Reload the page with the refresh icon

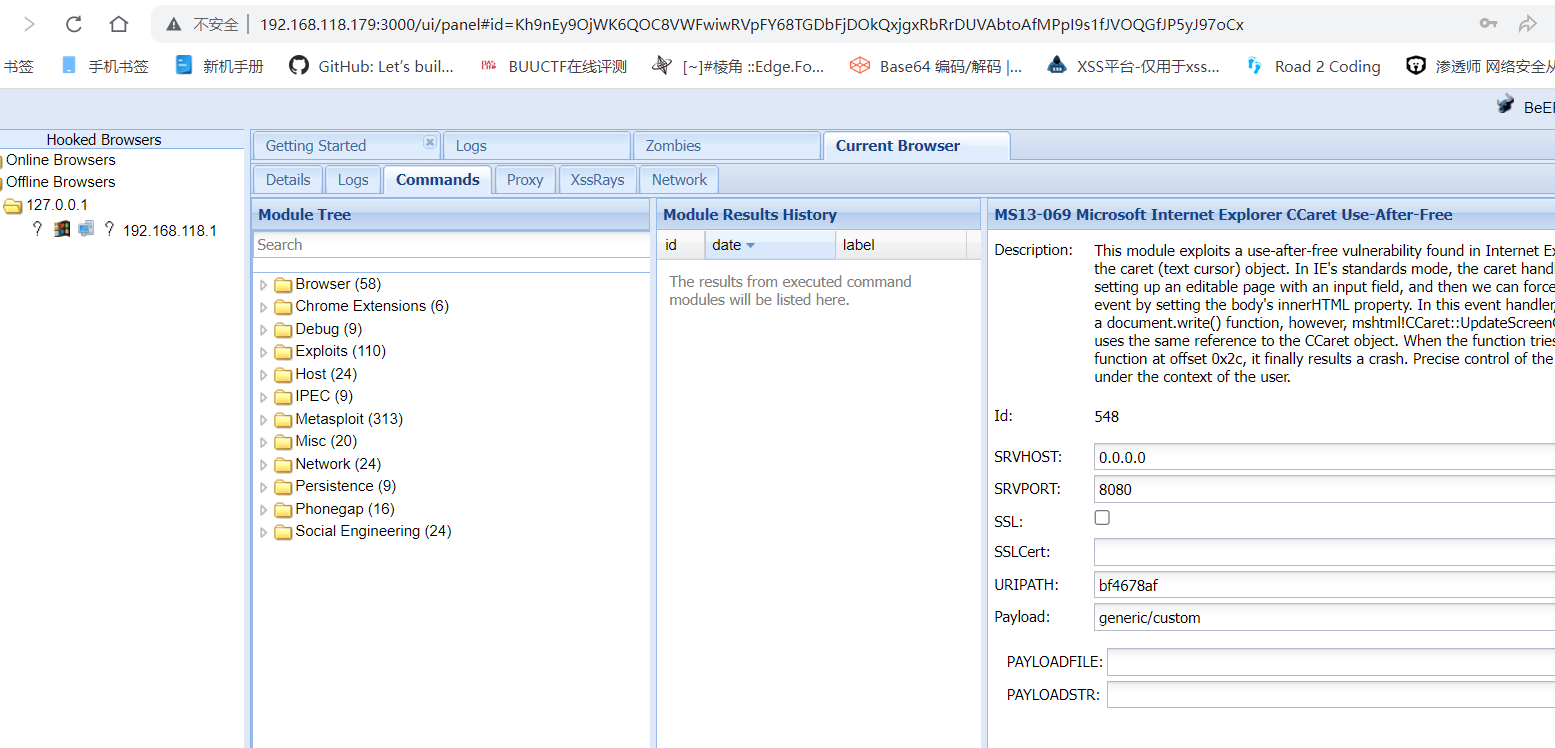click(73, 24)
